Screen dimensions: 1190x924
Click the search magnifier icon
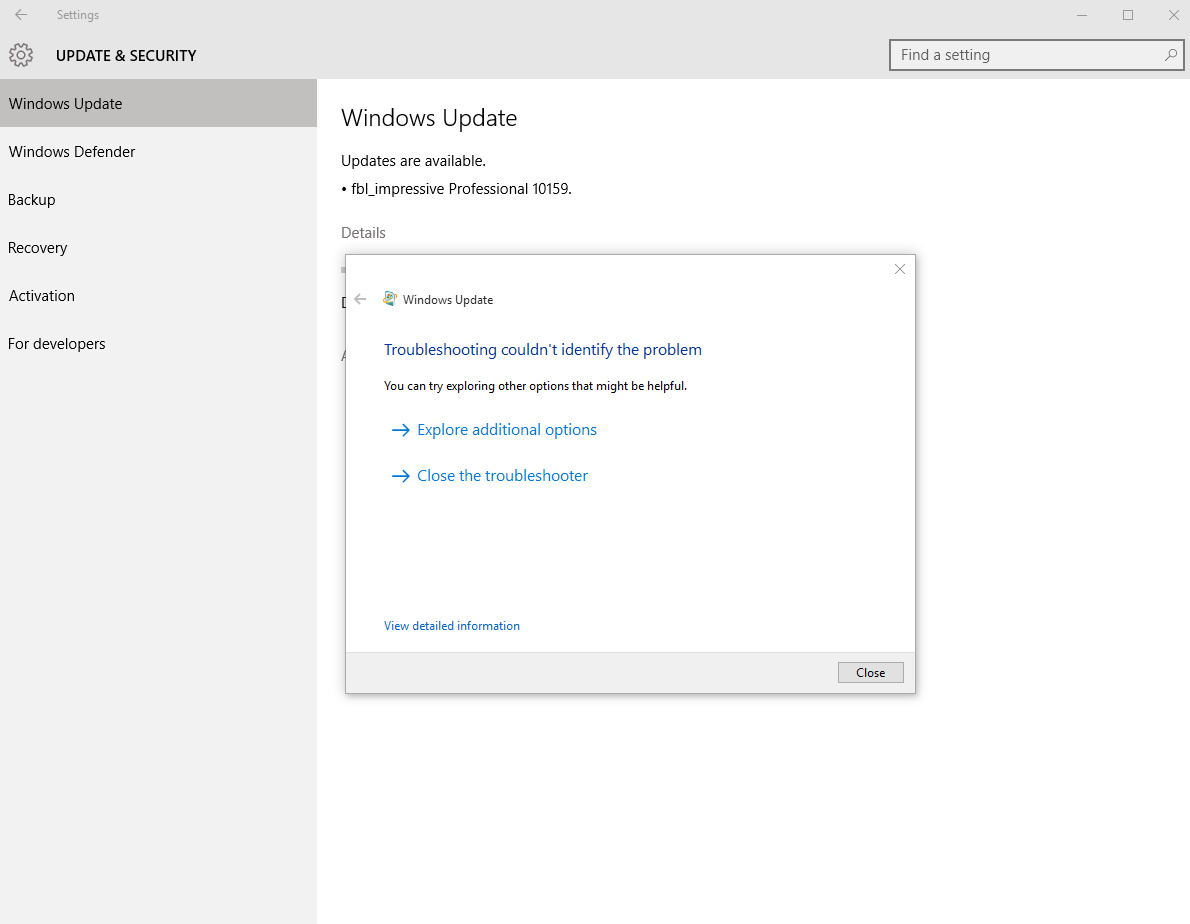tap(1170, 55)
